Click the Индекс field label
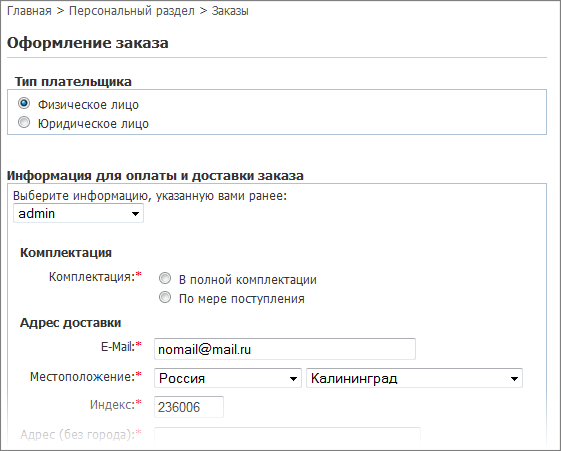The height and width of the screenshot is (451, 561). [112, 405]
